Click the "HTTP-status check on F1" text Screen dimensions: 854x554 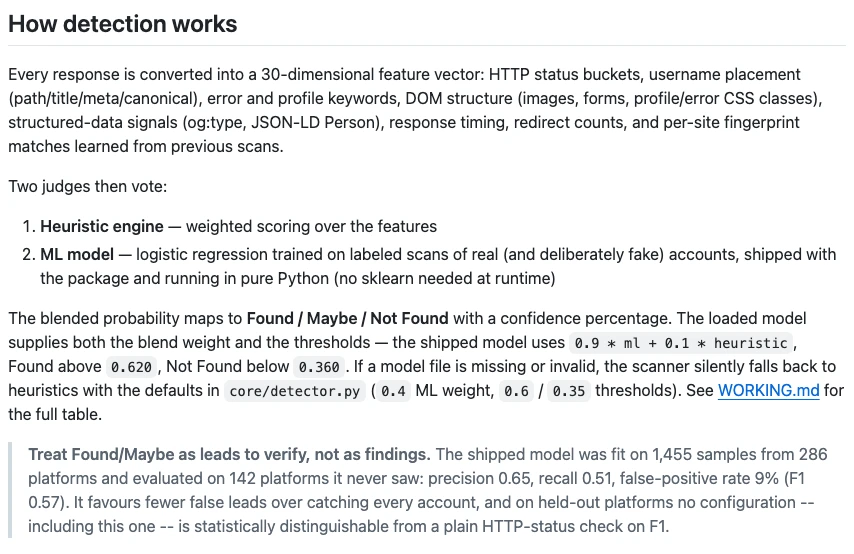[x=575, y=526]
